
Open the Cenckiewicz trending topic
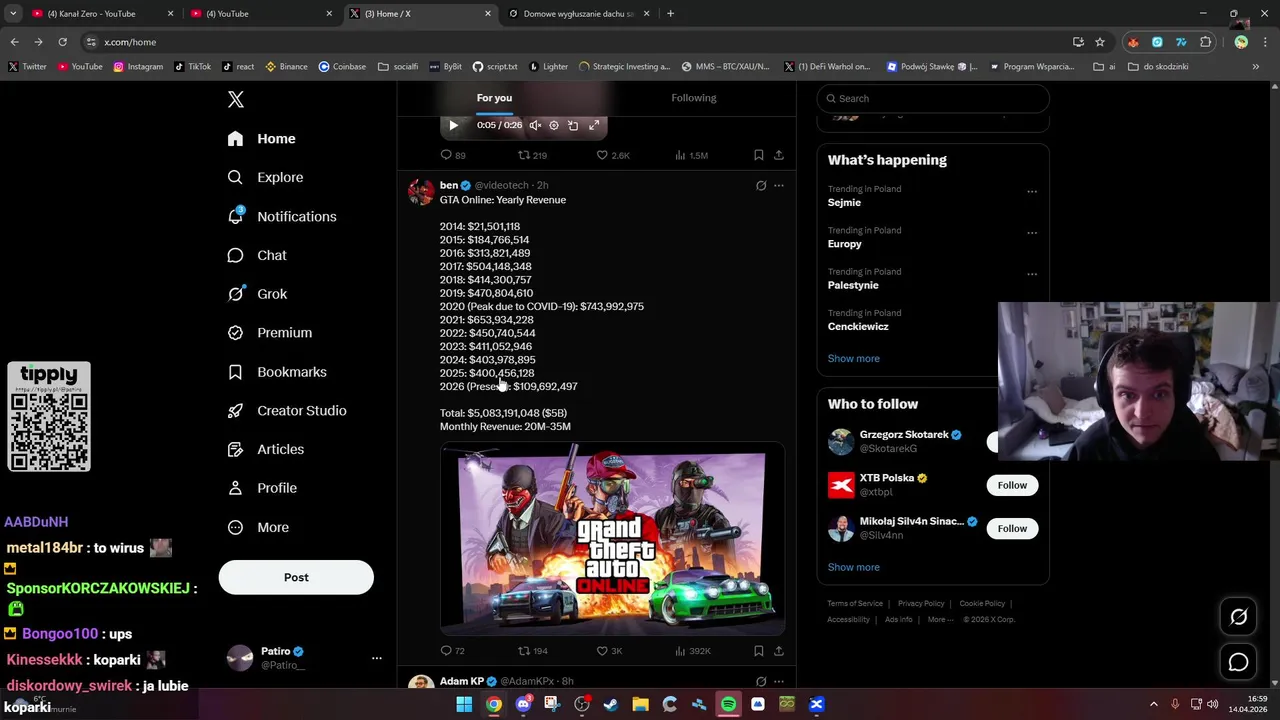point(858,326)
